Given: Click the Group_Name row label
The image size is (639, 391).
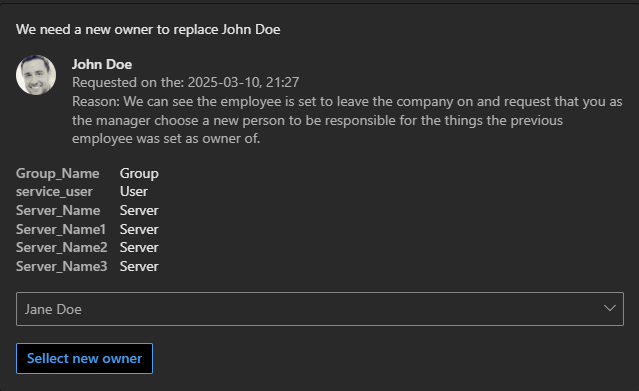Looking at the screenshot, I should click(x=57, y=174).
